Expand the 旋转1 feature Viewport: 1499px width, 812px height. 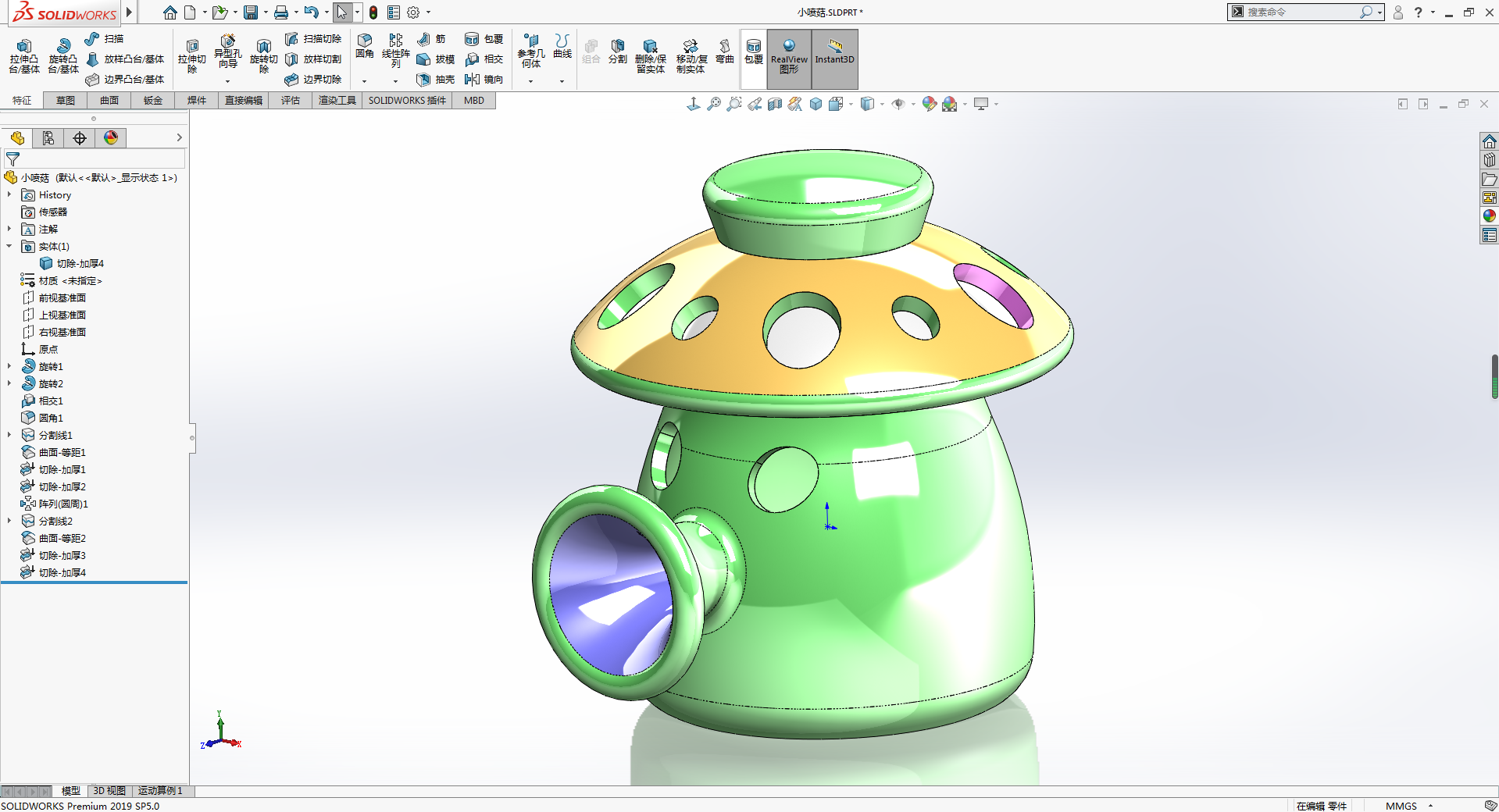(x=9, y=367)
